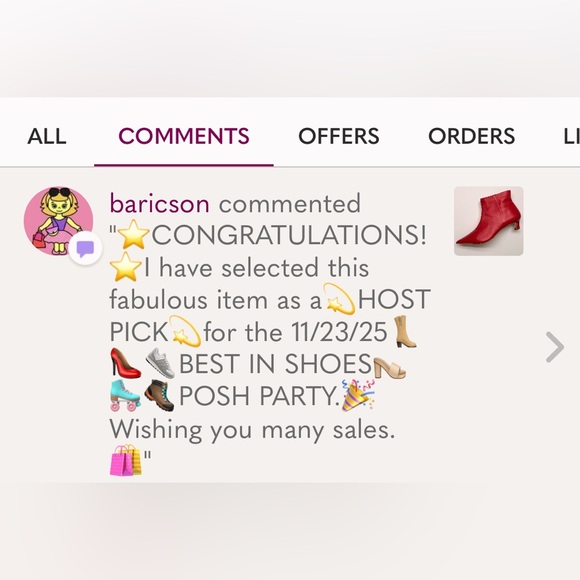Click the red high heel emoji
This screenshot has height=580, width=580.
tap(125, 363)
